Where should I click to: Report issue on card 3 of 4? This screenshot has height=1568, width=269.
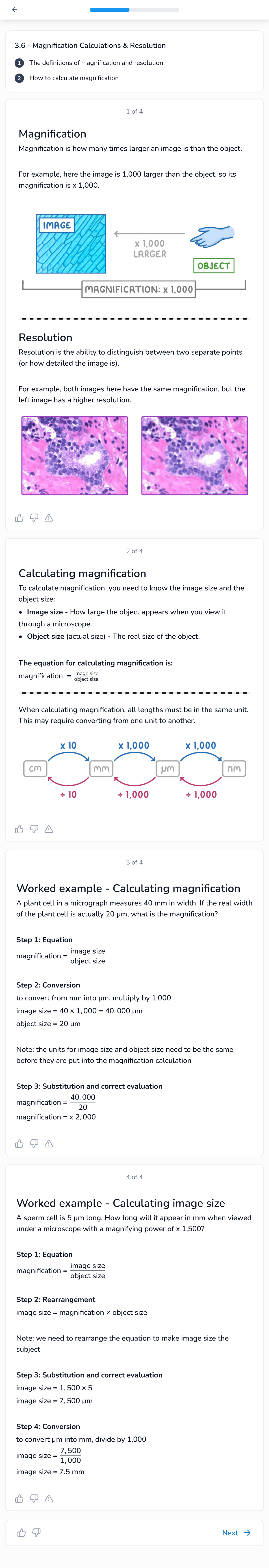[x=49, y=1144]
